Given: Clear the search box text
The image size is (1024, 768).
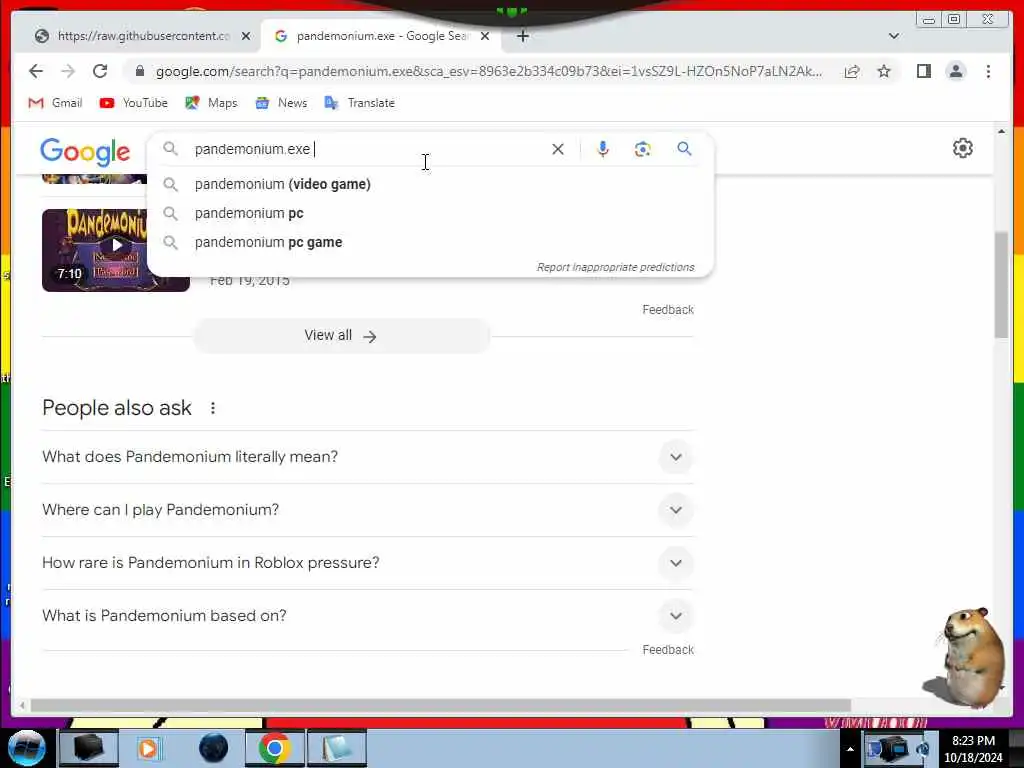Looking at the screenshot, I should (x=558, y=149).
